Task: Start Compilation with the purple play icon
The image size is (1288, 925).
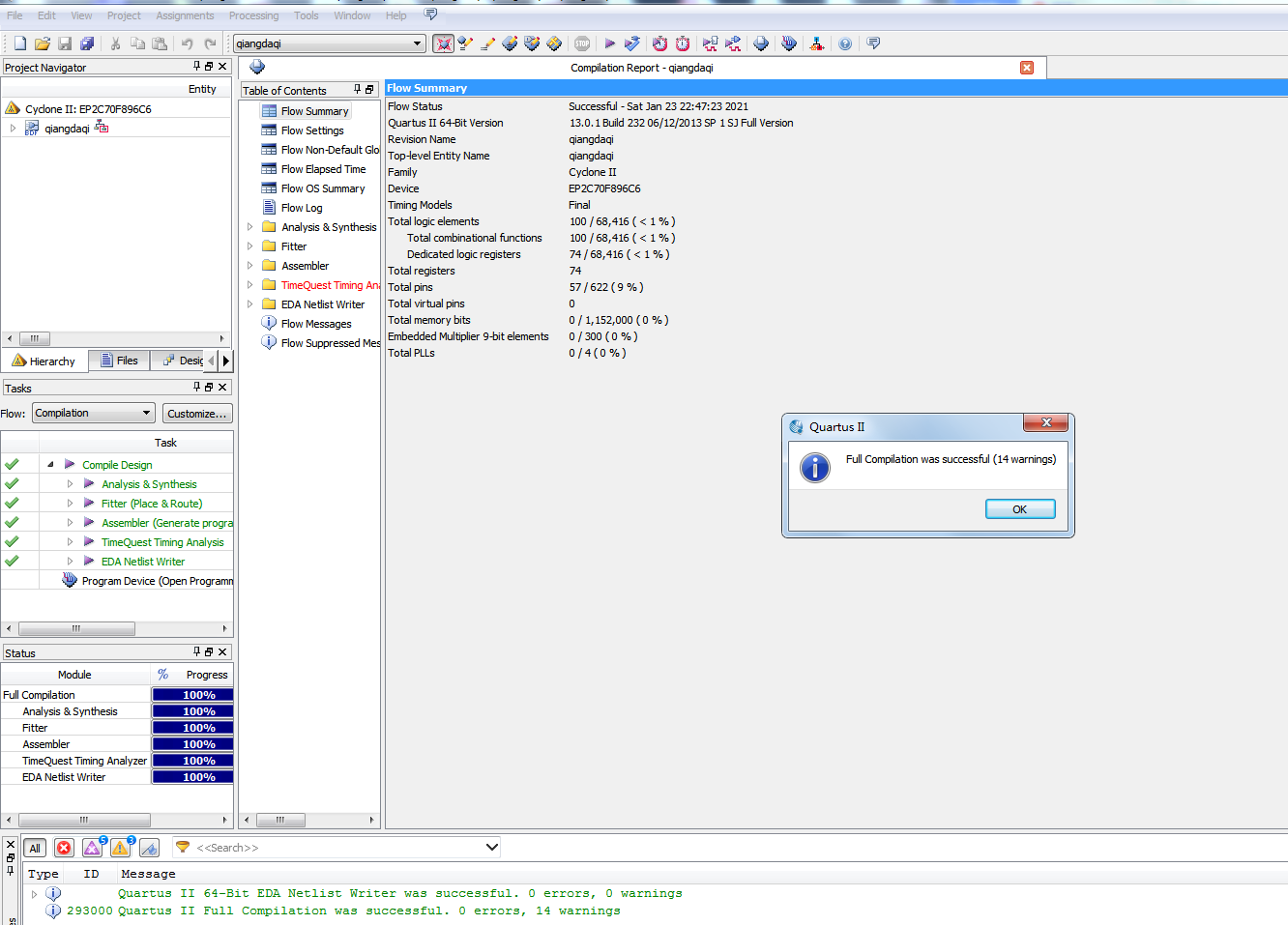Action: tap(609, 43)
